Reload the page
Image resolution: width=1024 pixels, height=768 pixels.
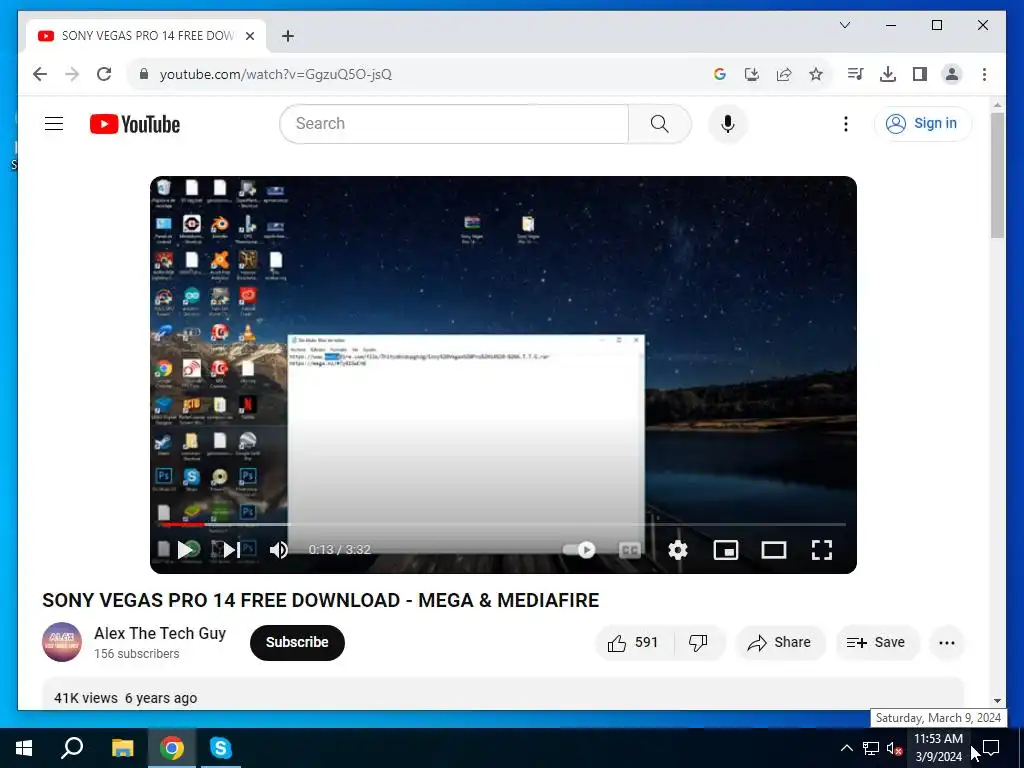(104, 74)
